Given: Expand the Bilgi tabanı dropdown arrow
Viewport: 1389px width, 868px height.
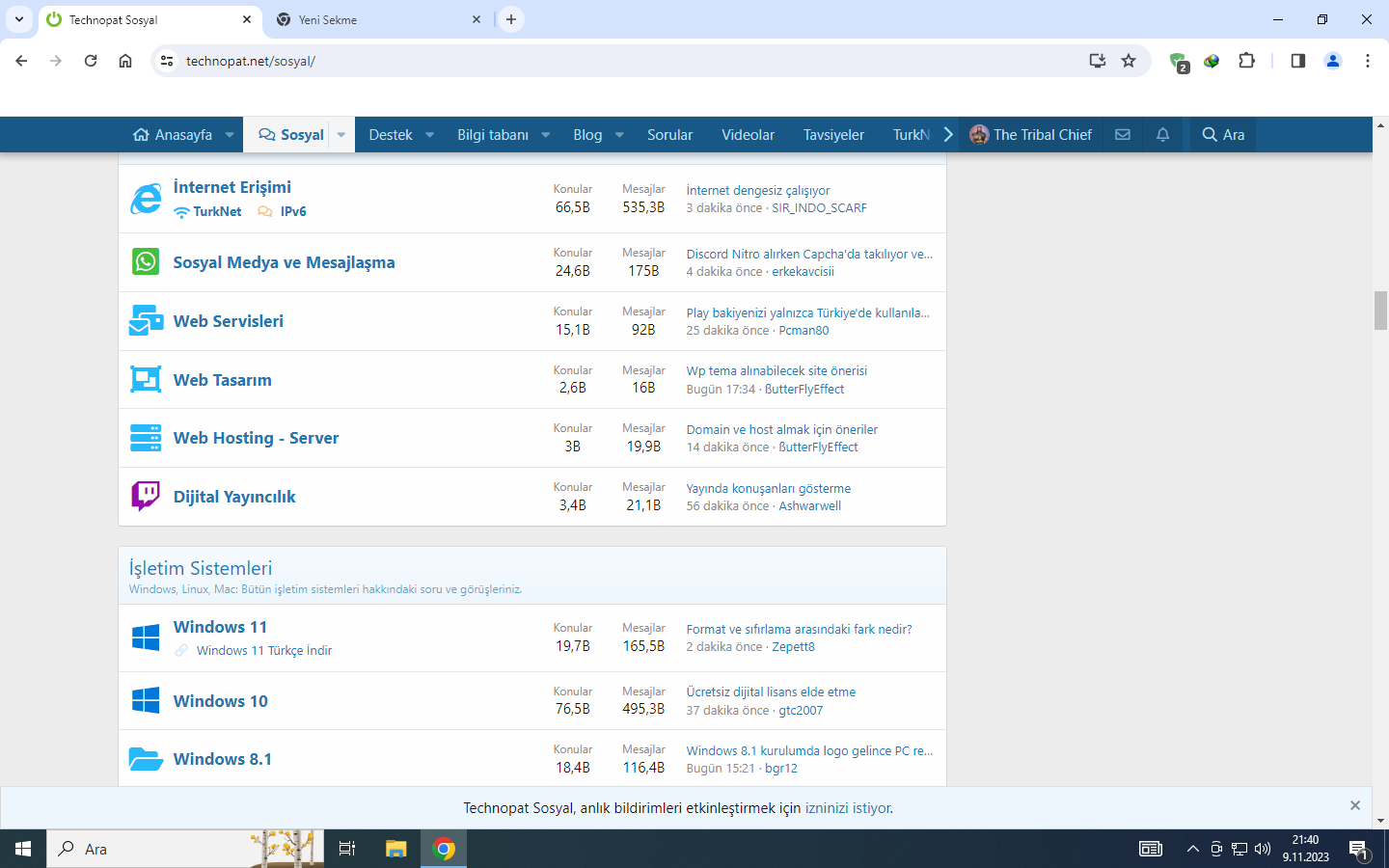Looking at the screenshot, I should click(x=545, y=135).
